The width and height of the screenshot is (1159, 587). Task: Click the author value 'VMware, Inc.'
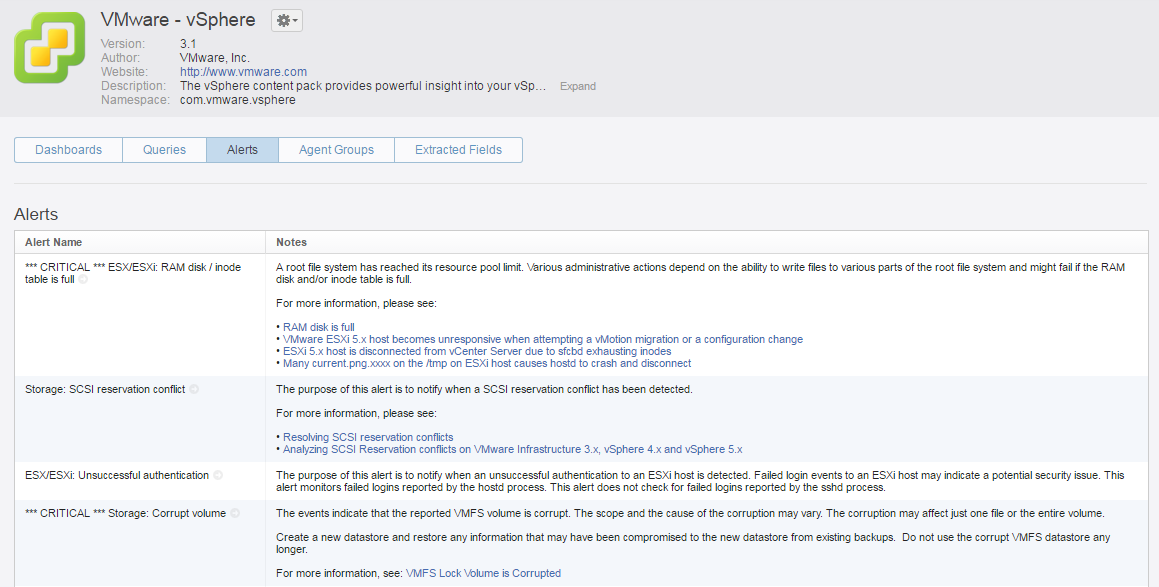[214, 58]
